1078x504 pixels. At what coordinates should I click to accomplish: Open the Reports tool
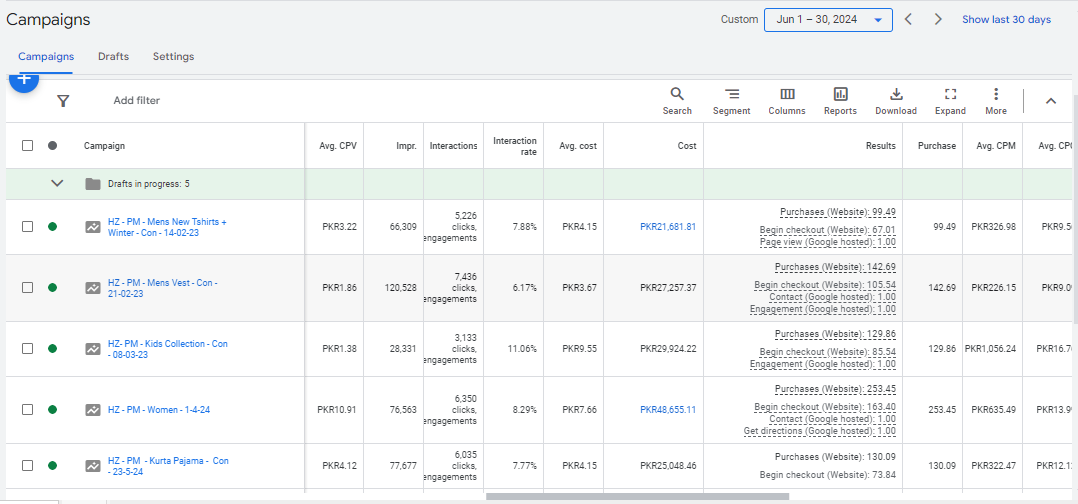click(x=840, y=101)
